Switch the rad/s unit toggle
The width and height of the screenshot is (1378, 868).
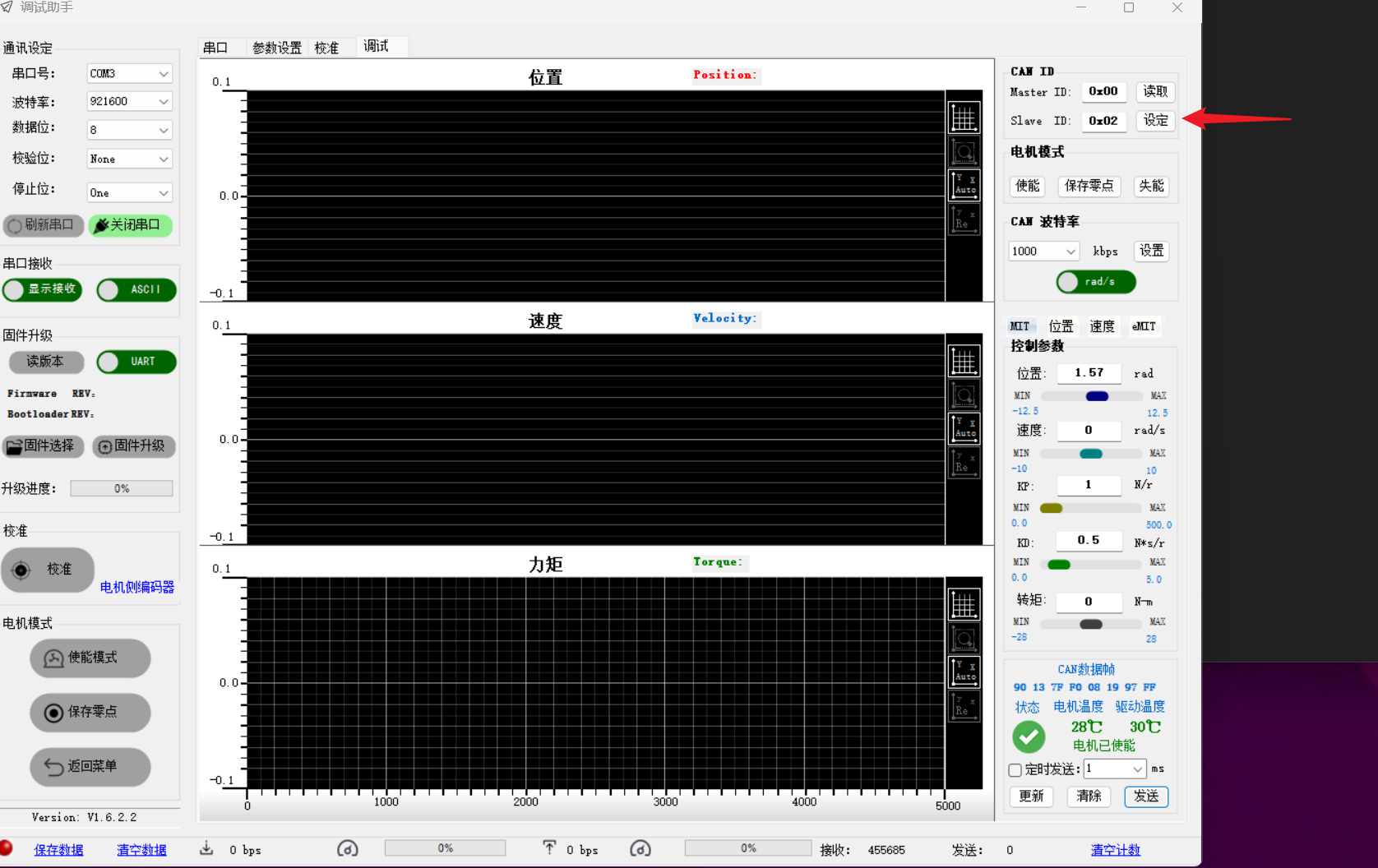click(1096, 282)
